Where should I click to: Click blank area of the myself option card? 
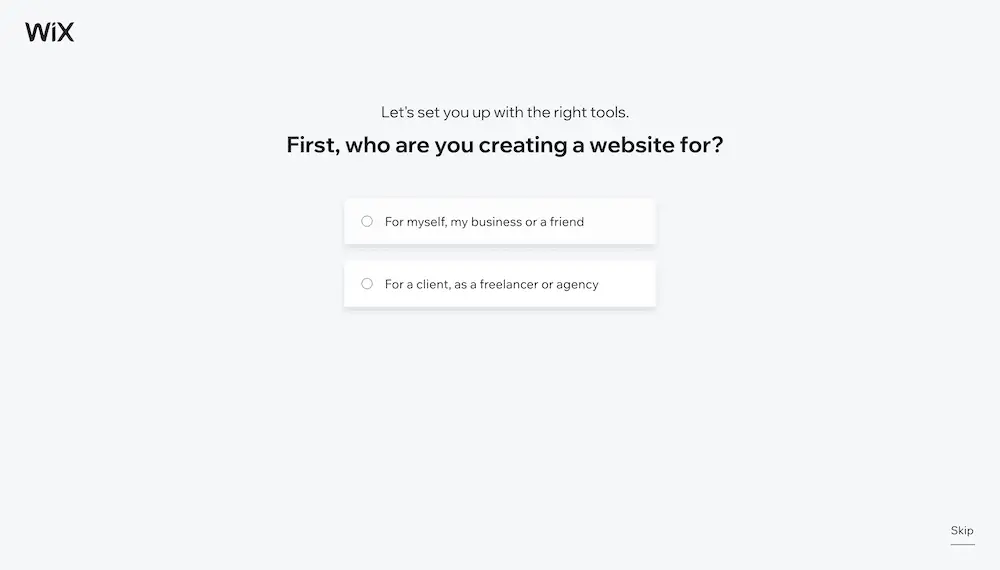pyautogui.click(x=619, y=221)
